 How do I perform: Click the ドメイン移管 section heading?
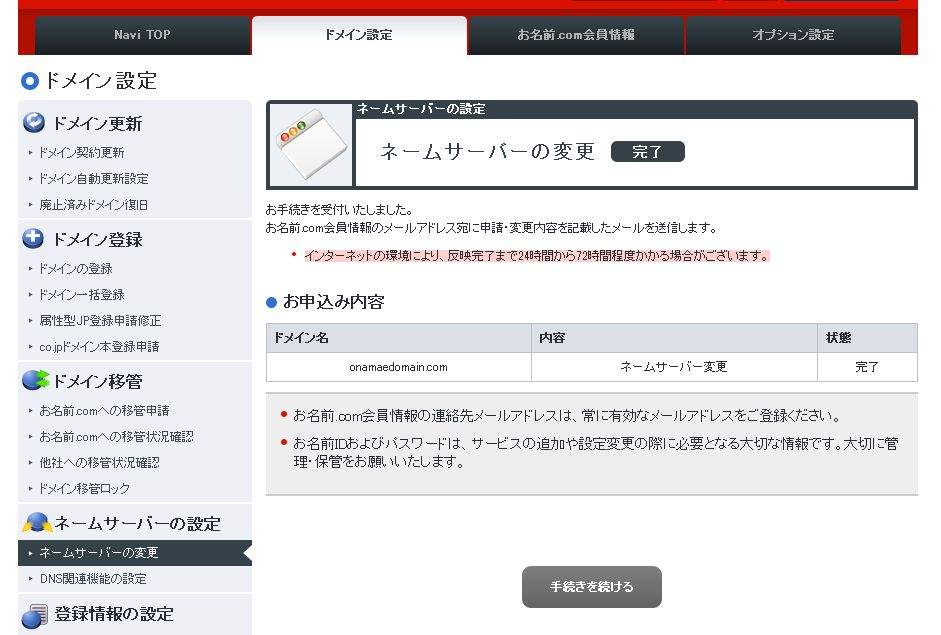98,382
